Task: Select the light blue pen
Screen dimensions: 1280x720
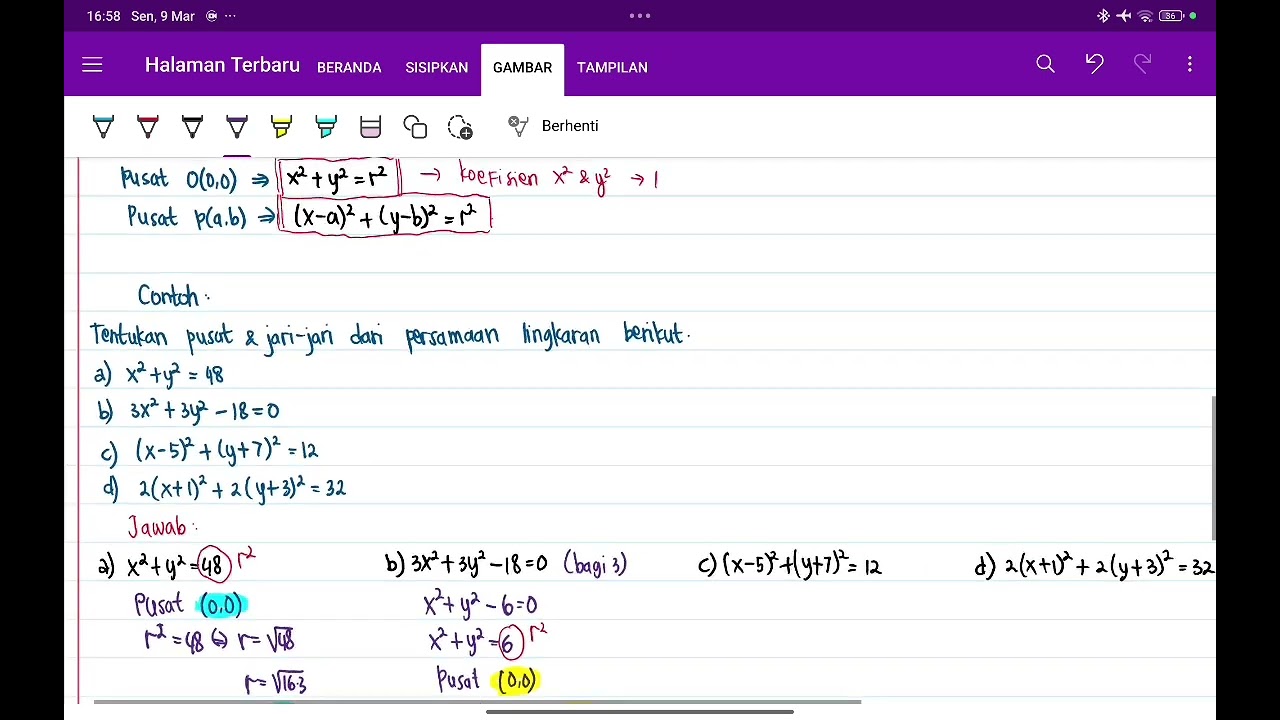Action: (103, 126)
